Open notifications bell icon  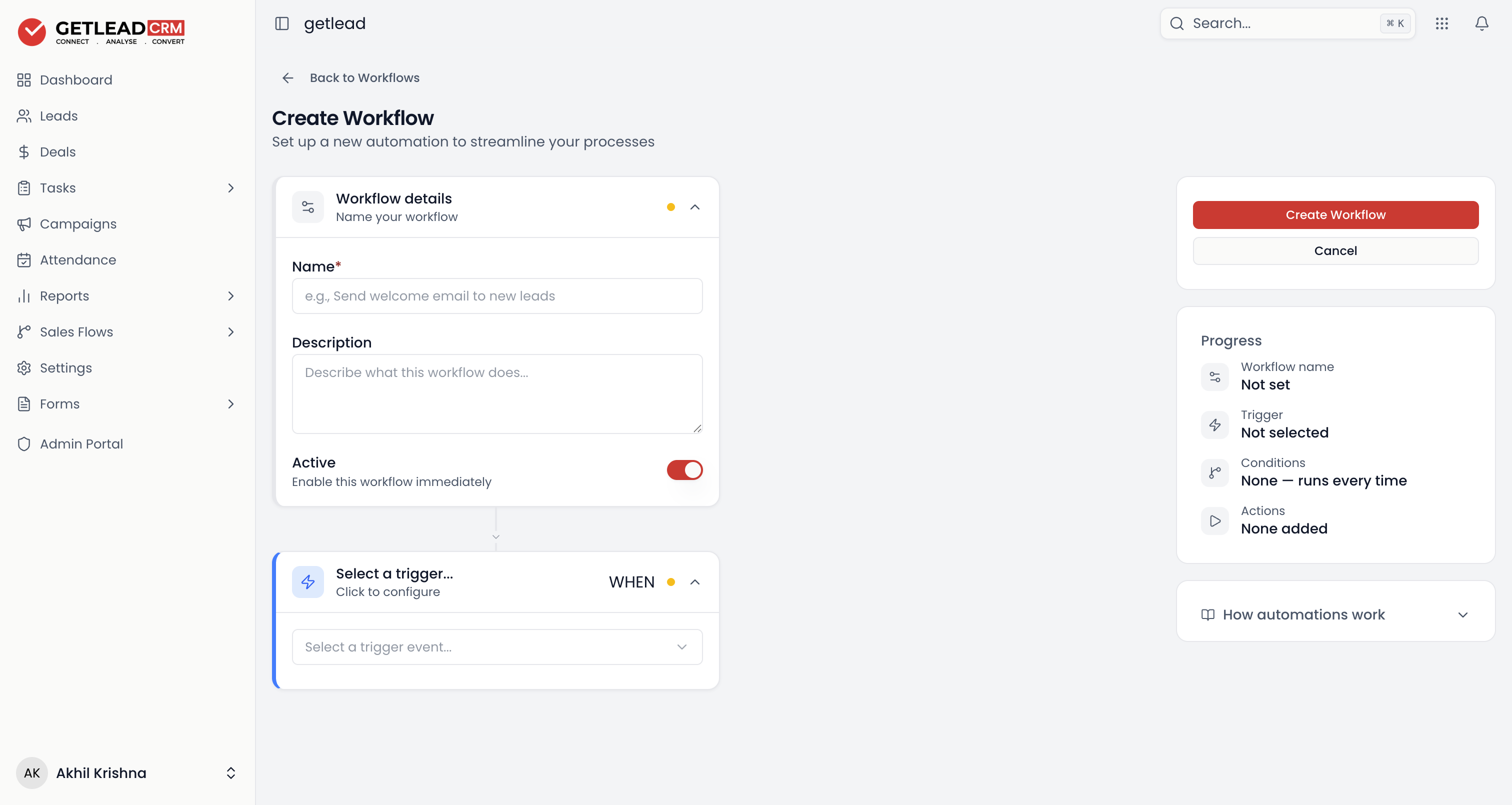(1481, 23)
